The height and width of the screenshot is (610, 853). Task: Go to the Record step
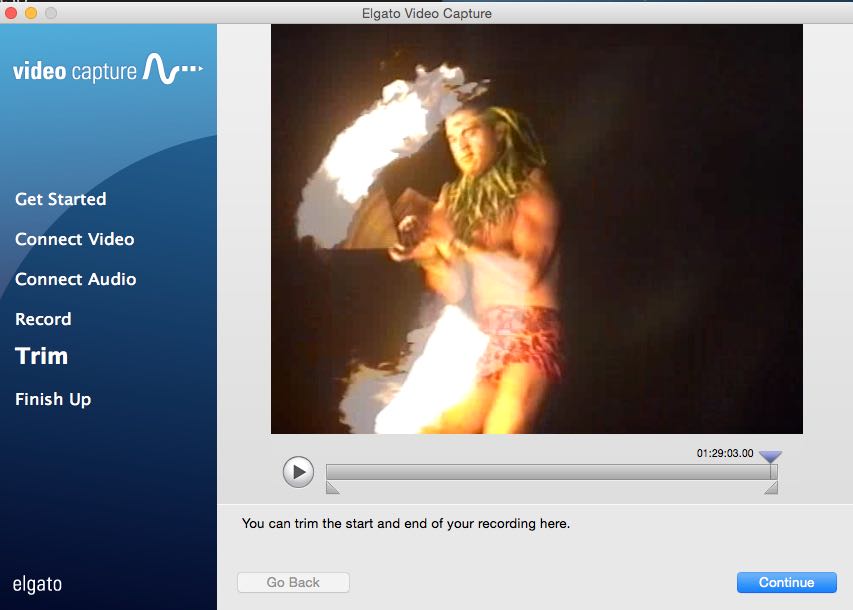(x=43, y=319)
